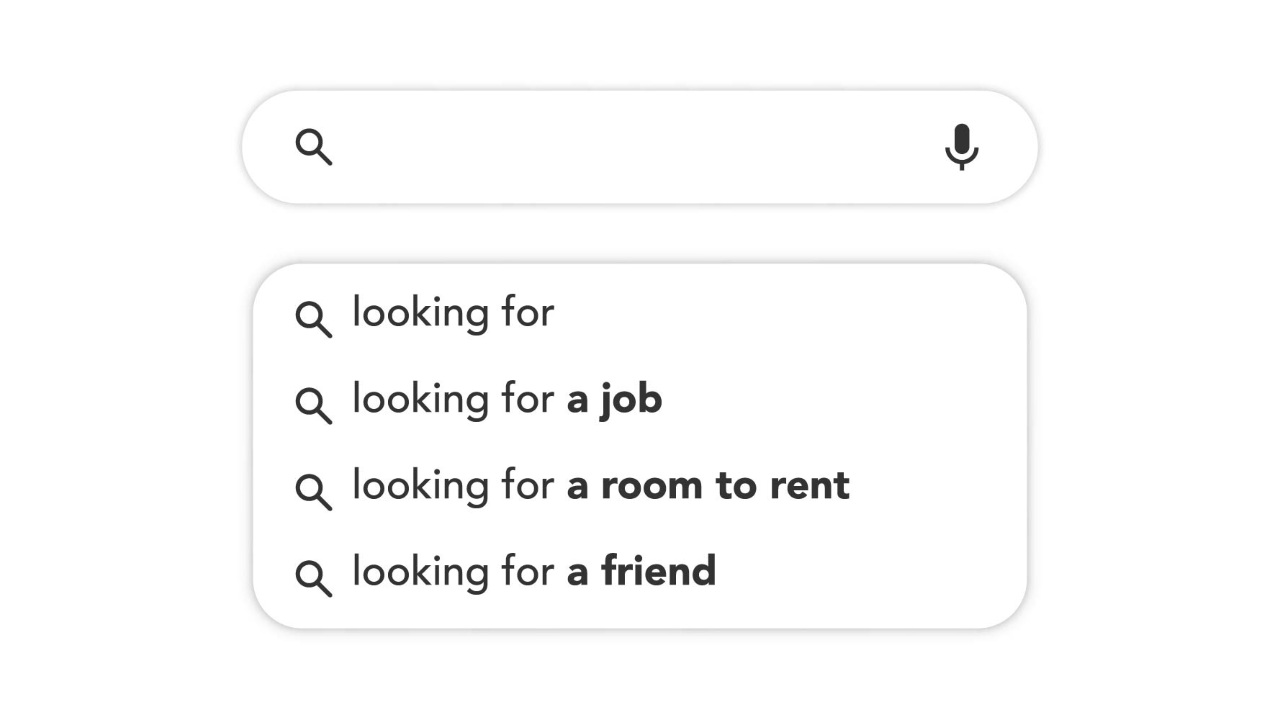This screenshot has width=1280, height=720.
Task: Click the bold "a friend" text
Action: point(641,572)
